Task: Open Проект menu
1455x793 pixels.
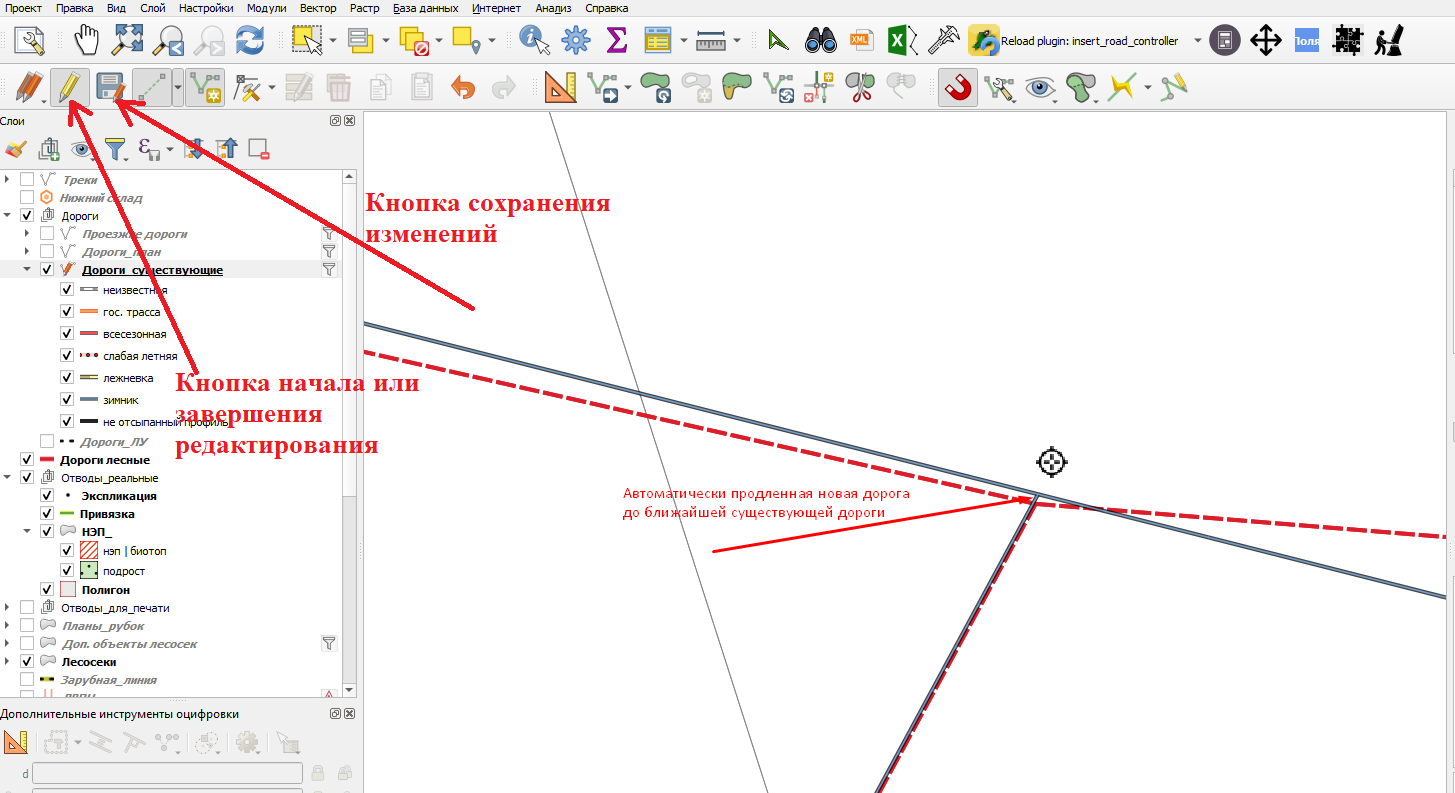Action: pyautogui.click(x=24, y=8)
